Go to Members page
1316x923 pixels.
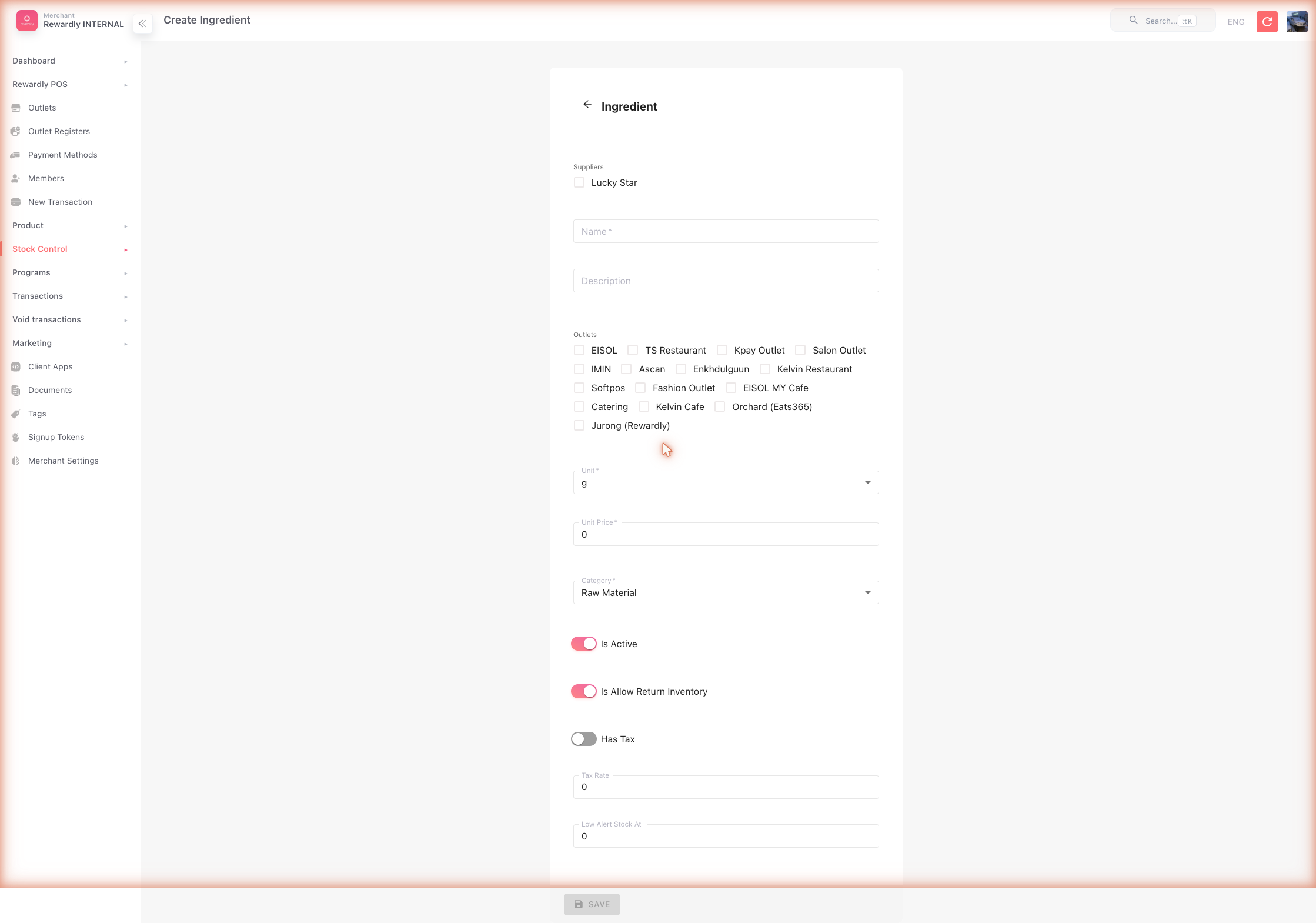coord(46,178)
